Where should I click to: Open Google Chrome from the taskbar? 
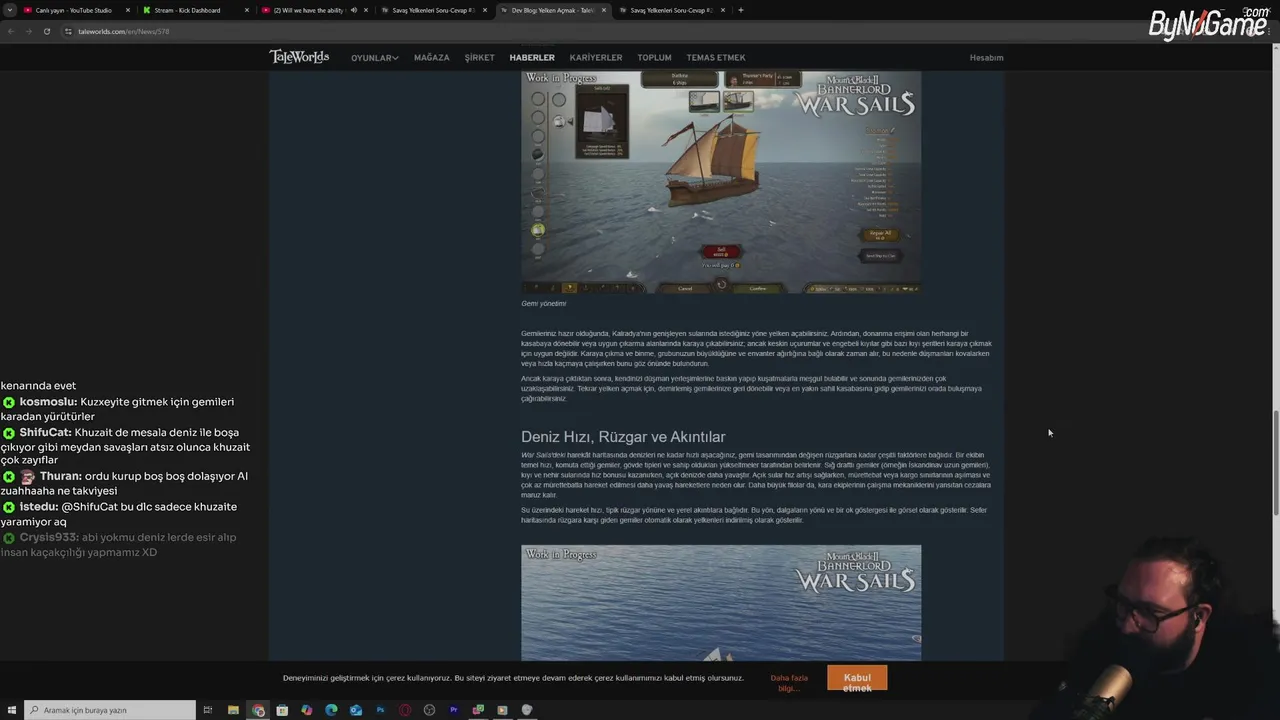(x=258, y=710)
